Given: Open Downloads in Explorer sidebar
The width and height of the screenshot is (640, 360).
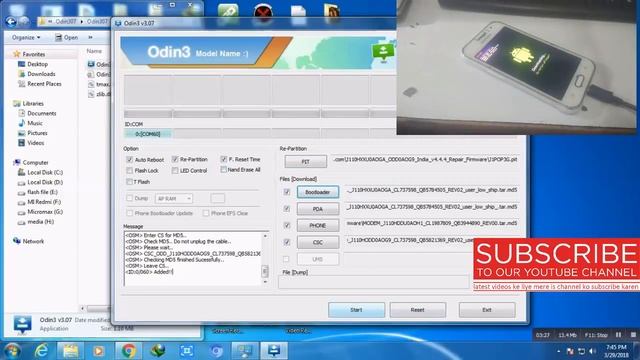Looking at the screenshot, I should (41, 74).
